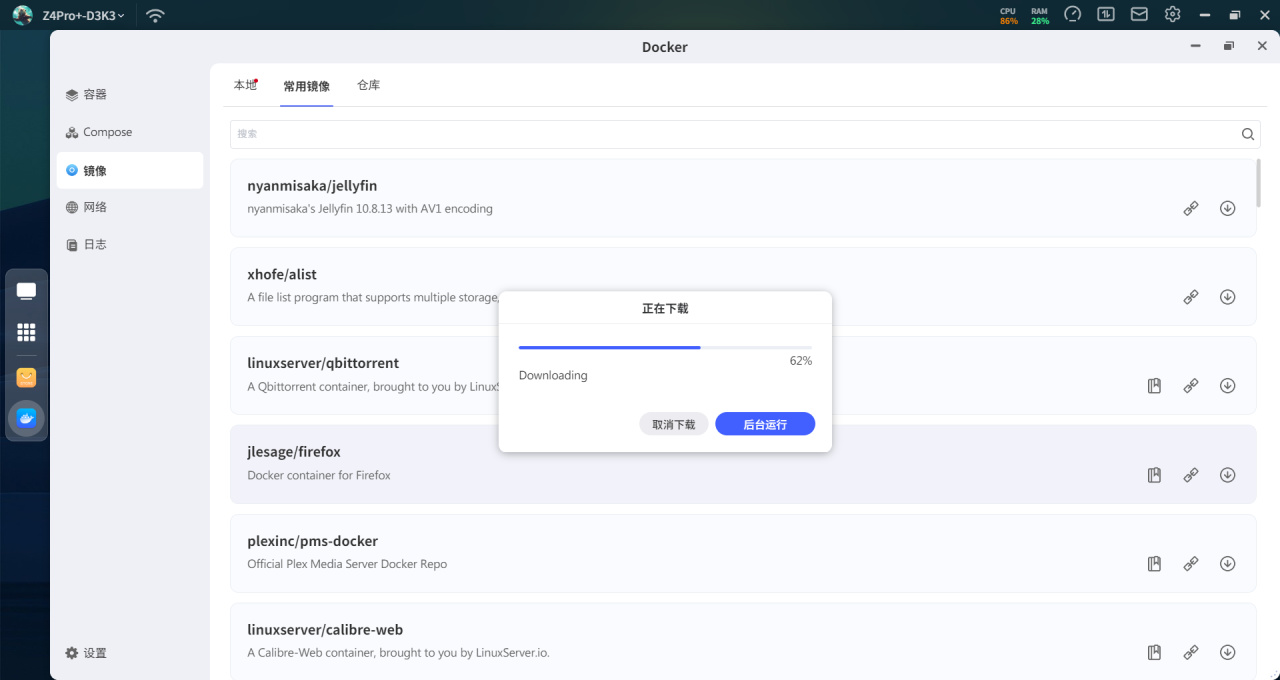1280x680 pixels.
Task: Click the Calibre-Web container description text
Action: [x=398, y=653]
